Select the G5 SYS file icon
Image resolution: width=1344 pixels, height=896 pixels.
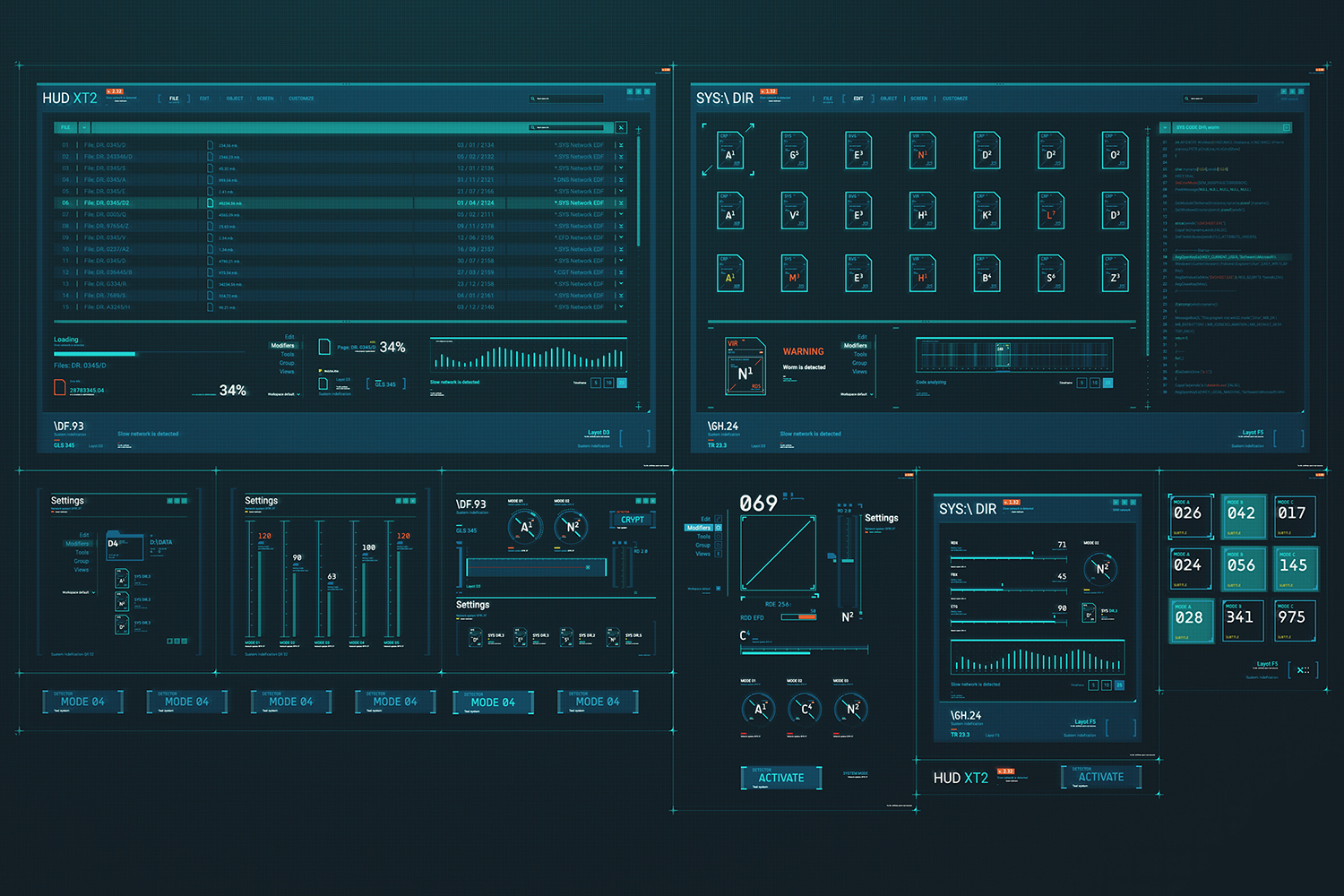(x=794, y=151)
